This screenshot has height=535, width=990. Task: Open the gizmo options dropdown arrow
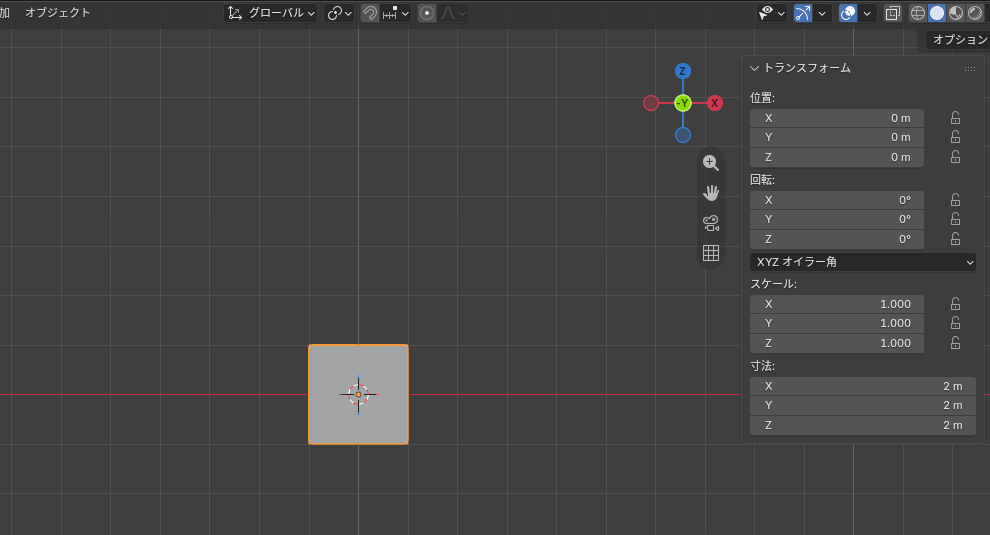pos(821,13)
